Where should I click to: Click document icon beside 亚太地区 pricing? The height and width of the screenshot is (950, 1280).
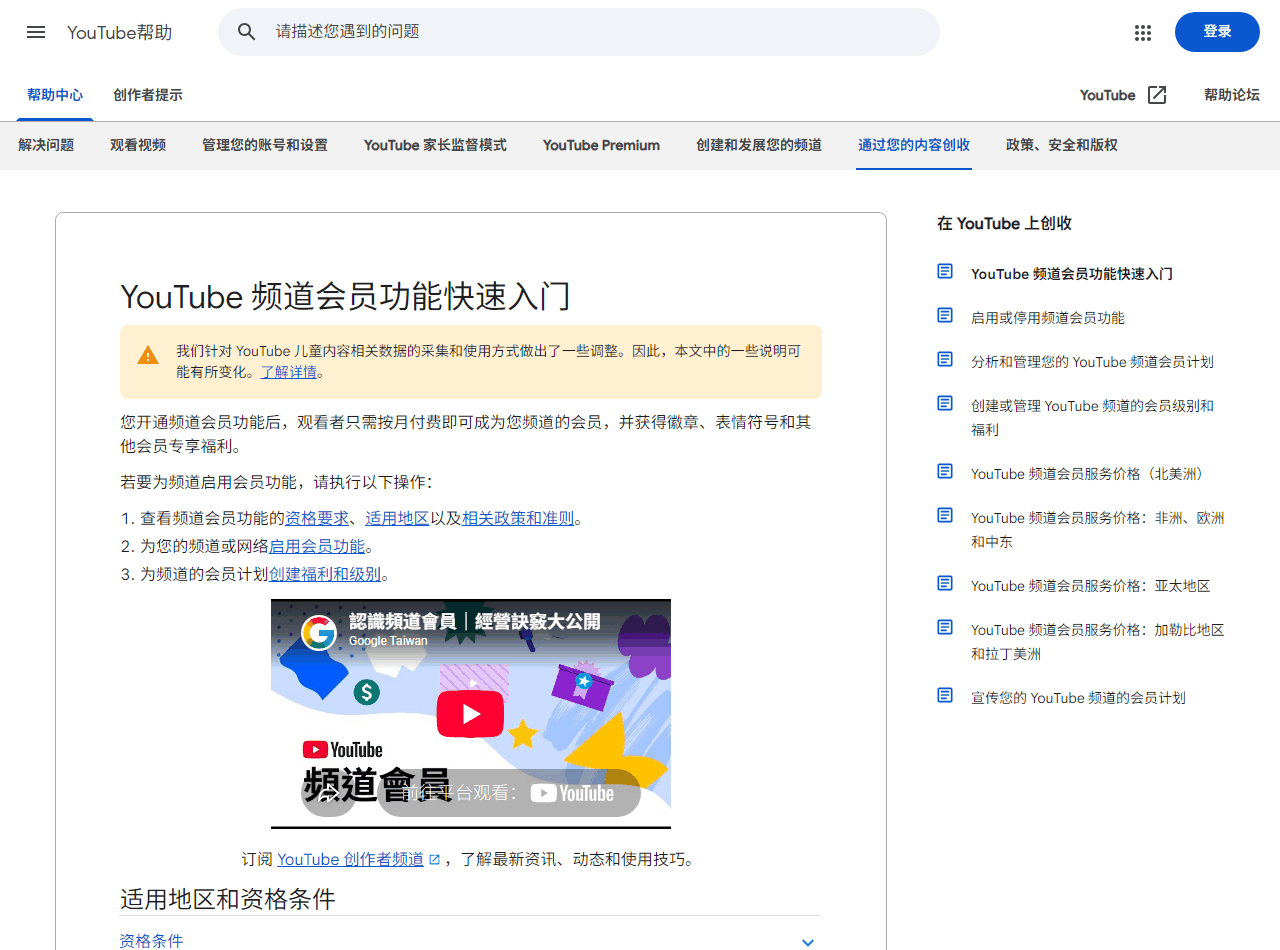[945, 583]
